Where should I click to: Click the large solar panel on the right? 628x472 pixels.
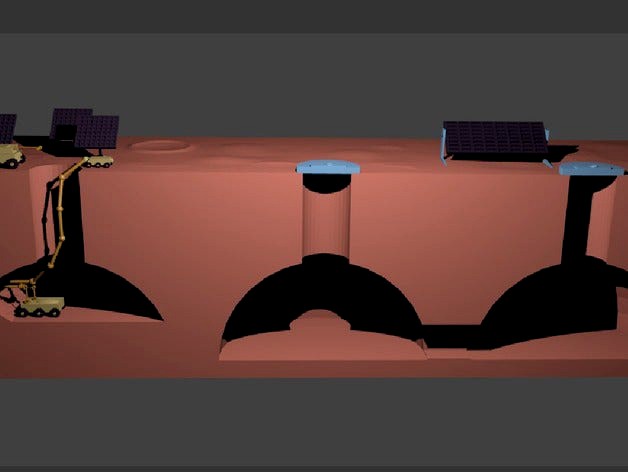494,138
